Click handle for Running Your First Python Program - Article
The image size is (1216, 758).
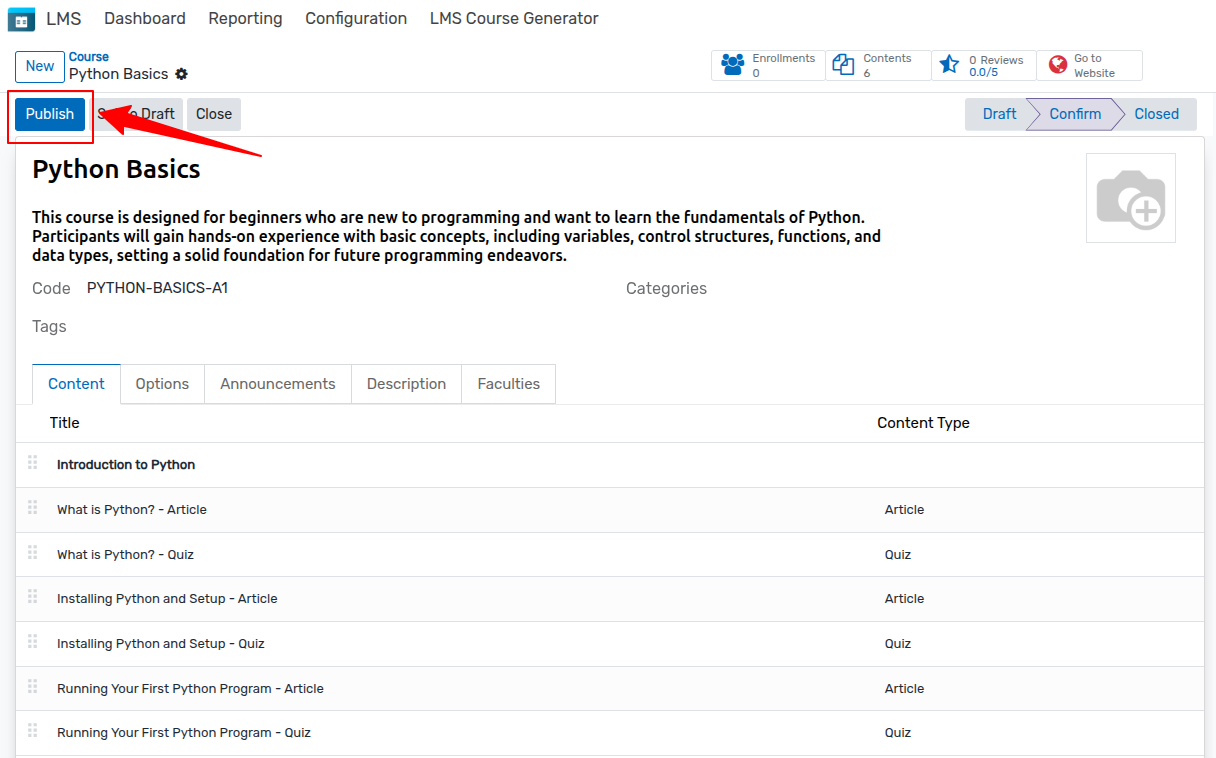point(33,687)
